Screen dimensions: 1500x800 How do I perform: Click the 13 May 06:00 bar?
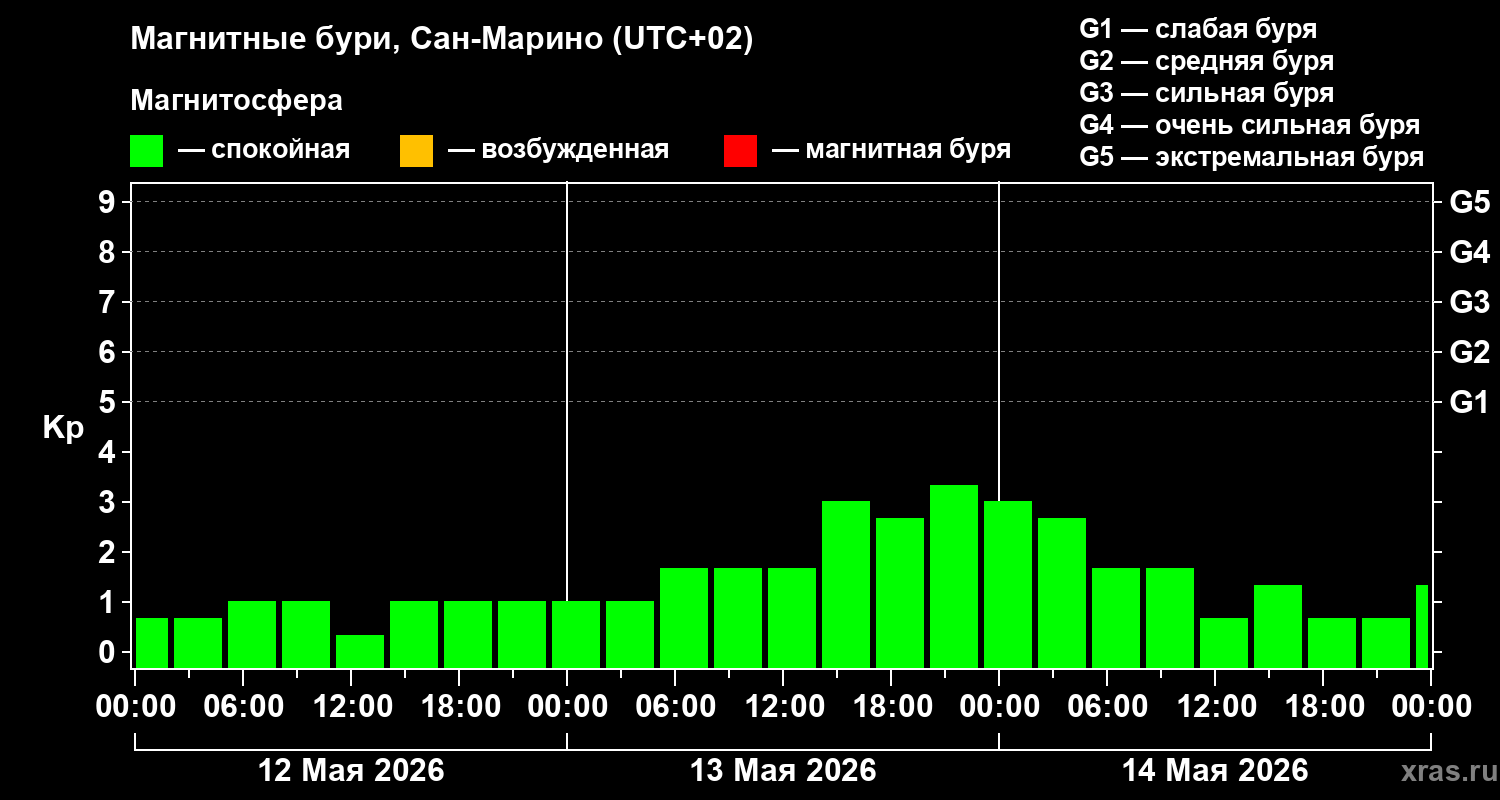(x=684, y=618)
